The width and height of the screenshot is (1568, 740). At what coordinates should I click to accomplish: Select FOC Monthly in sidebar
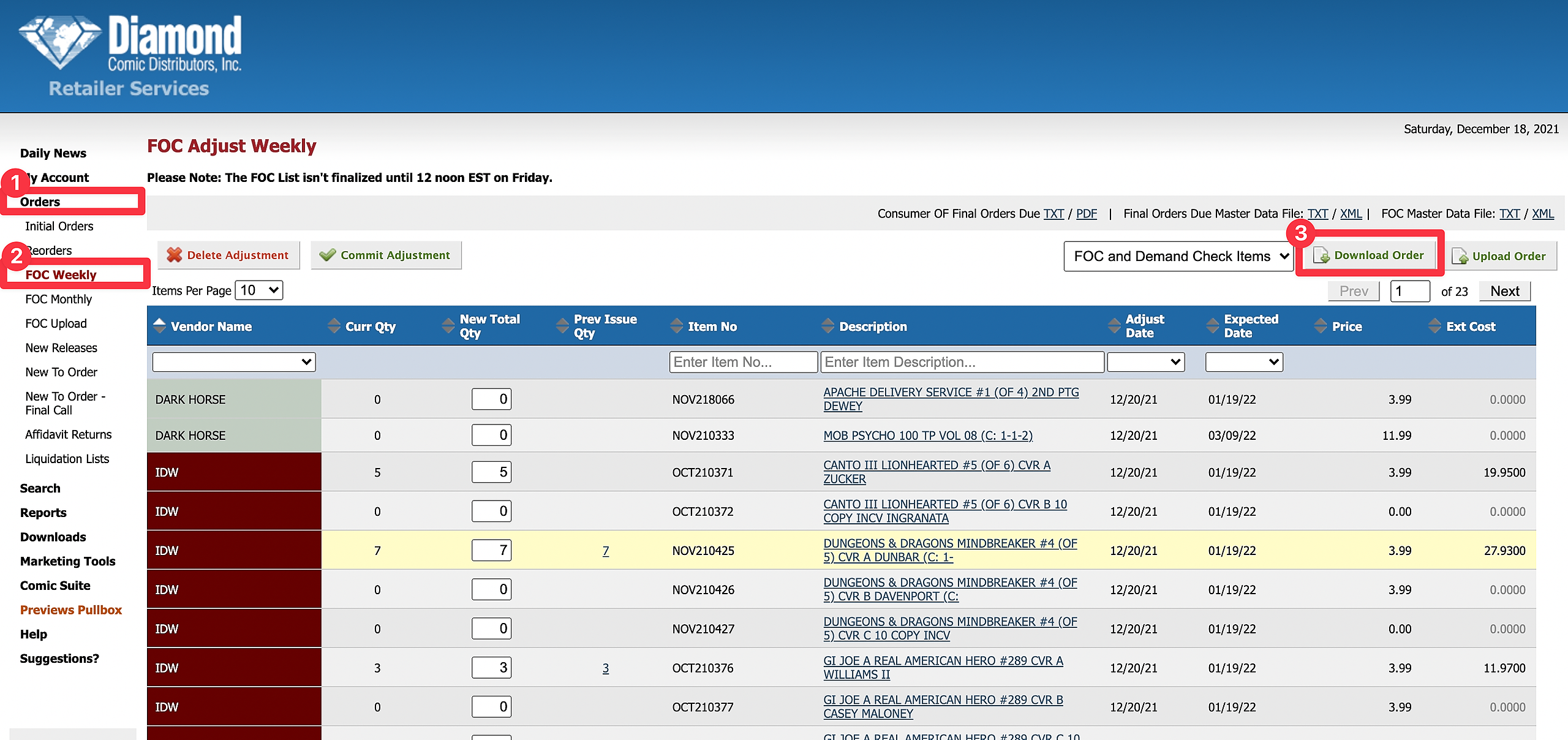tap(59, 299)
